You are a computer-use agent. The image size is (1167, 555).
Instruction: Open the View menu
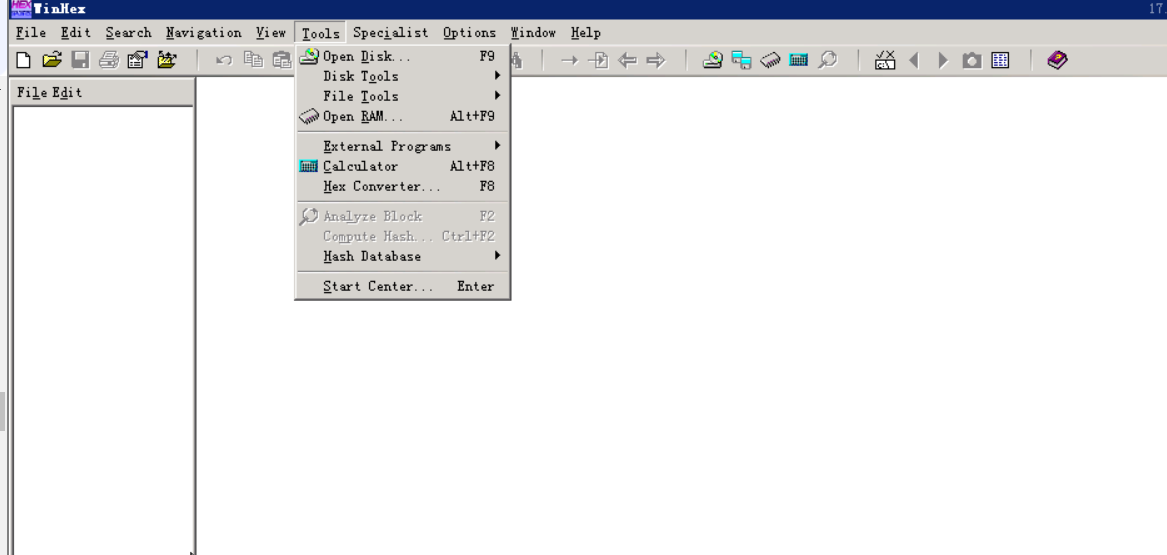(x=271, y=33)
